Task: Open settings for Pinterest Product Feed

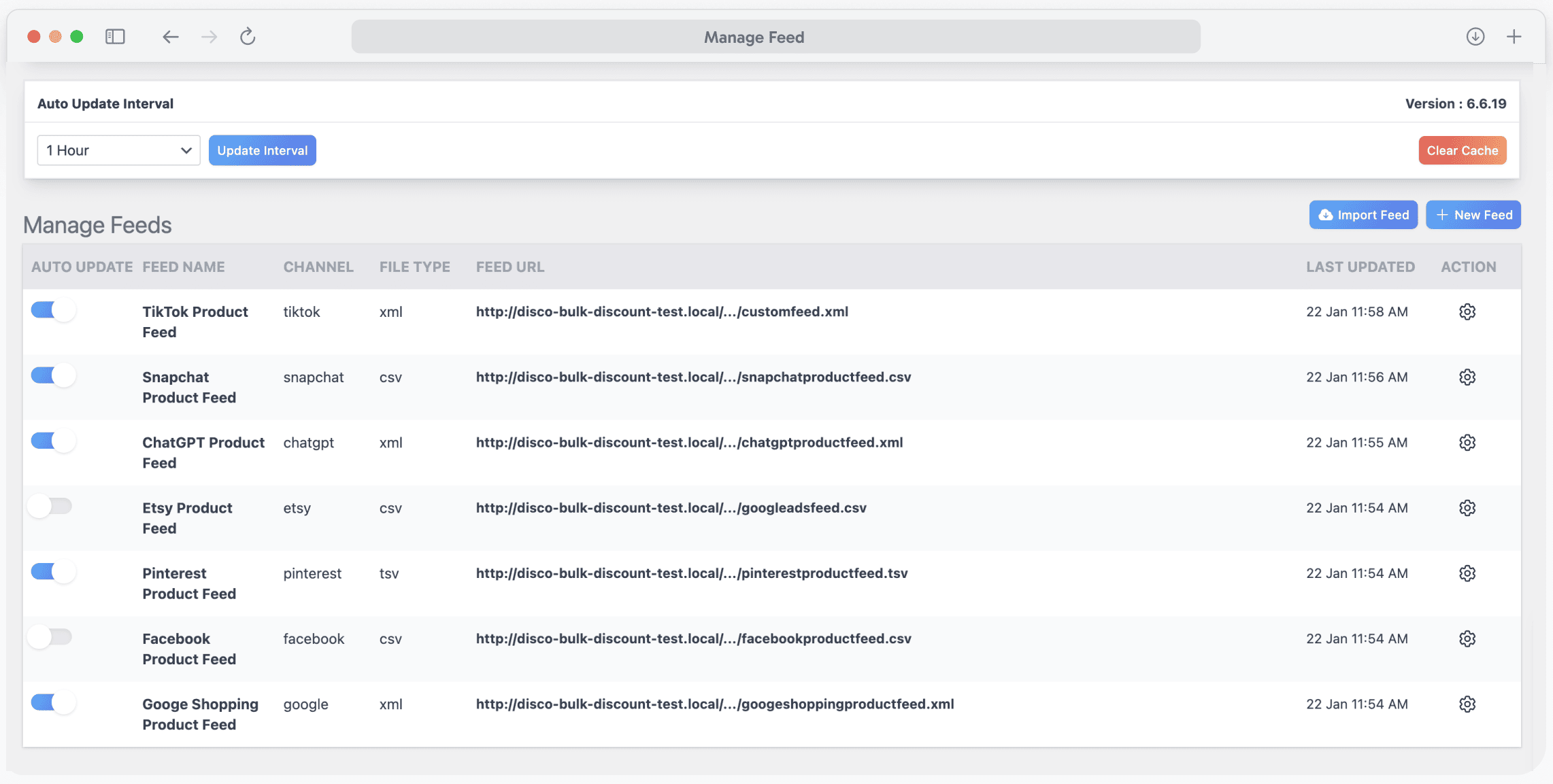Action: (1467, 573)
